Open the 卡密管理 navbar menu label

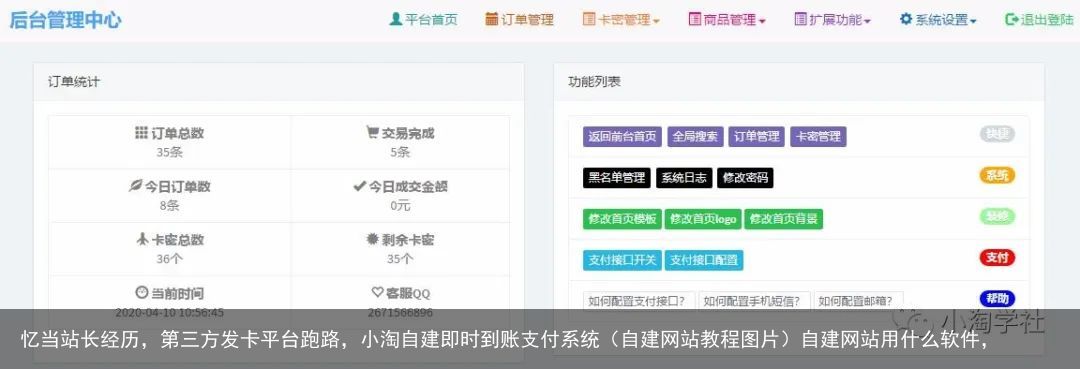point(624,19)
